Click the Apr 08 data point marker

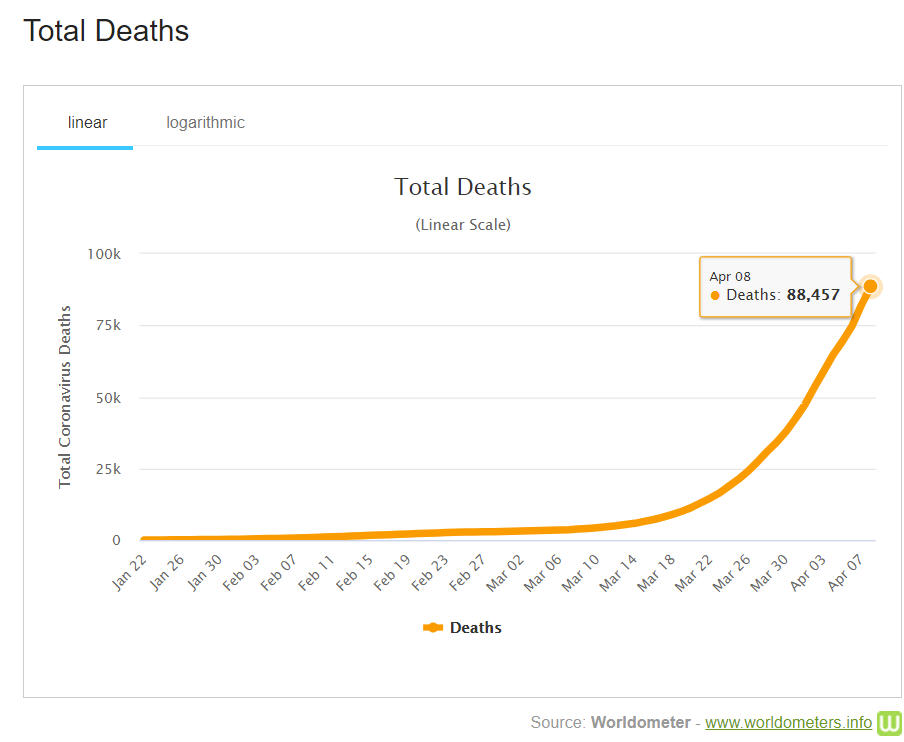coord(870,286)
